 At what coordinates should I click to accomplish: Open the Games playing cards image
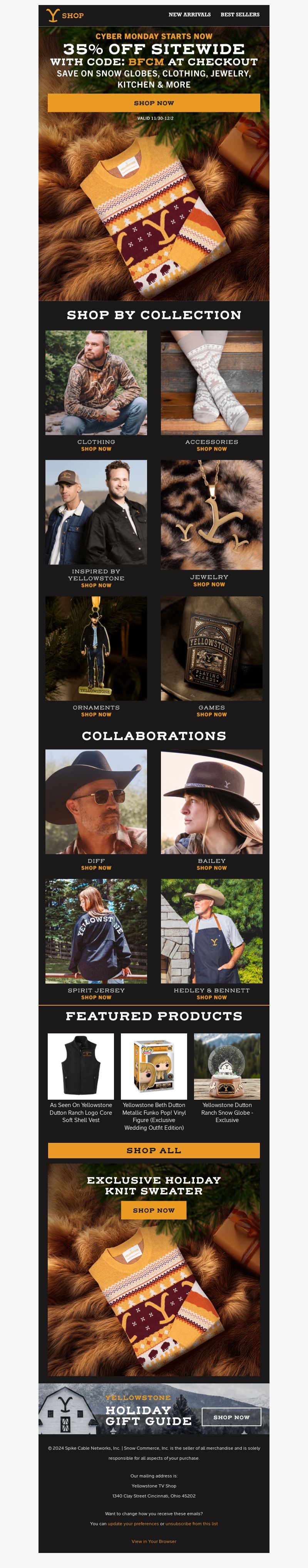coord(211,648)
